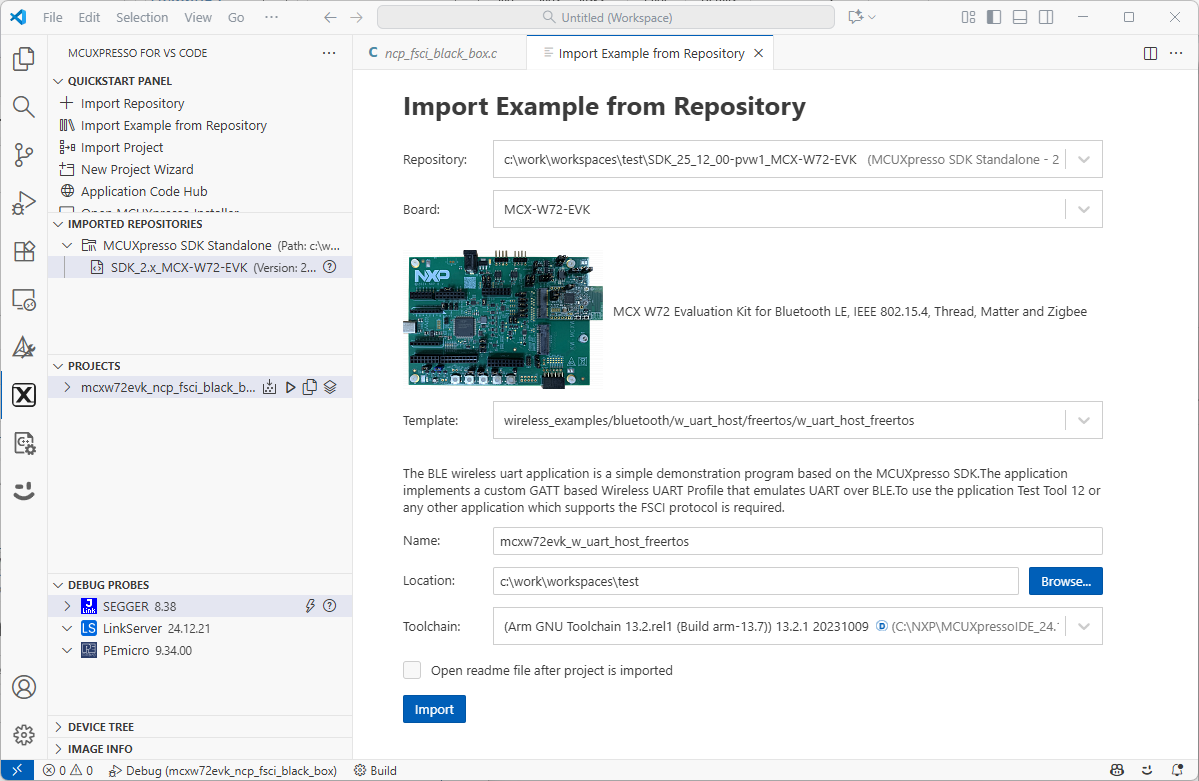
Task: Open the Board dropdown showing MCX-W72-EVK
Action: click(1083, 209)
